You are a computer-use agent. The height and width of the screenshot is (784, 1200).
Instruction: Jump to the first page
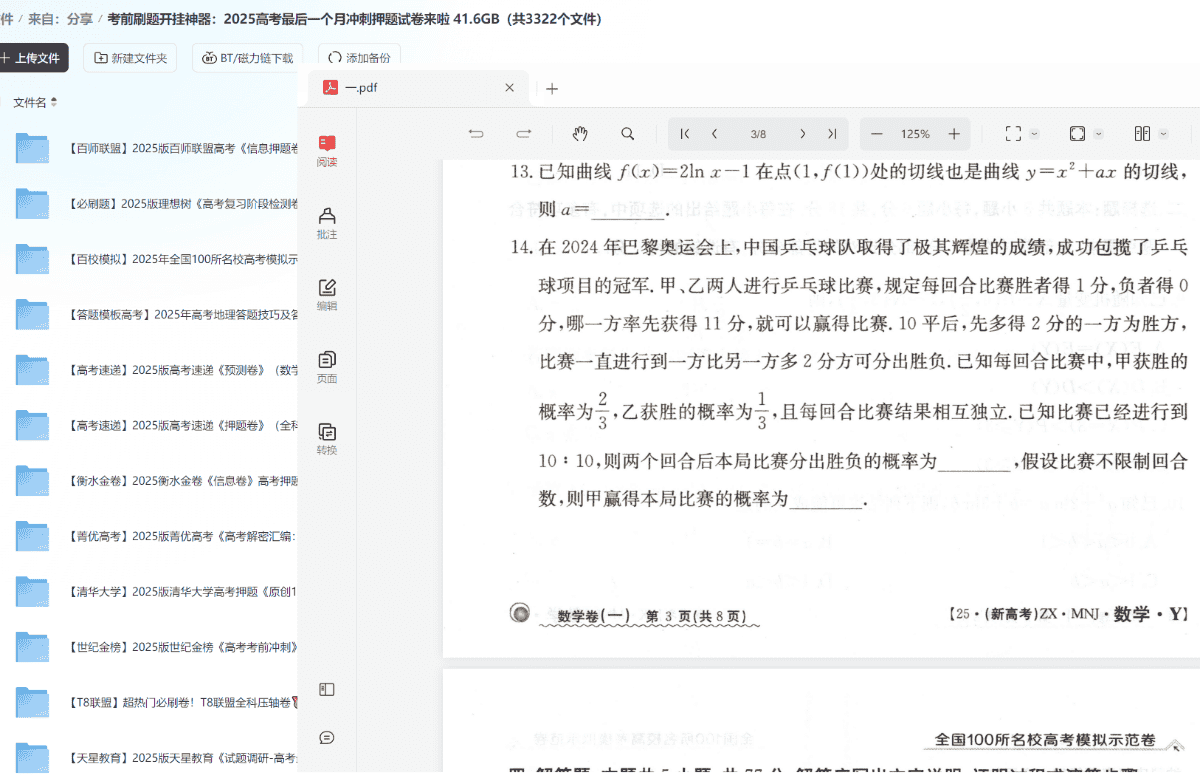coord(685,134)
